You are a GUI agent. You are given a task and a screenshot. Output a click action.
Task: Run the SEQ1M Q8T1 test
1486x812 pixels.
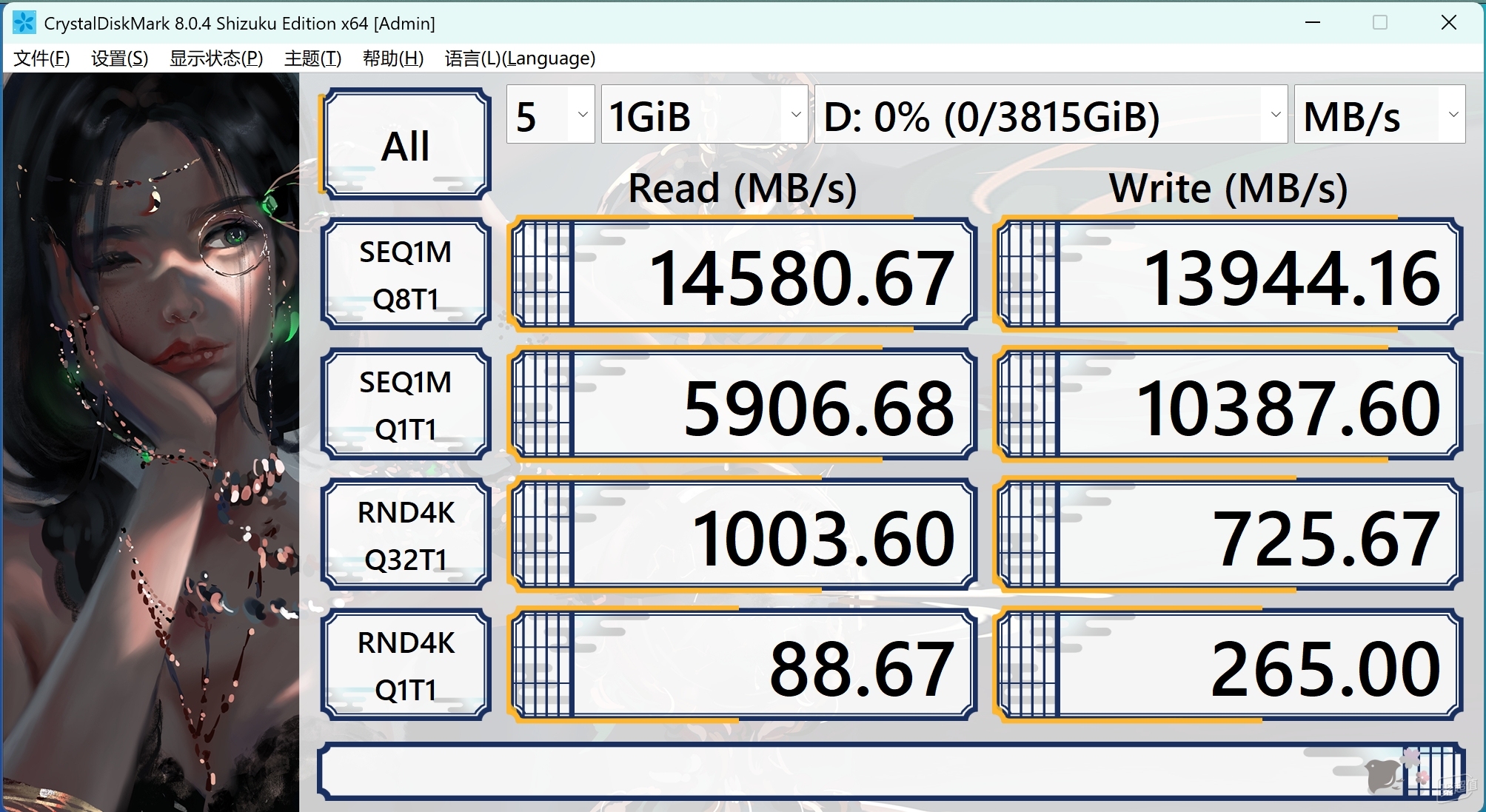[x=406, y=275]
